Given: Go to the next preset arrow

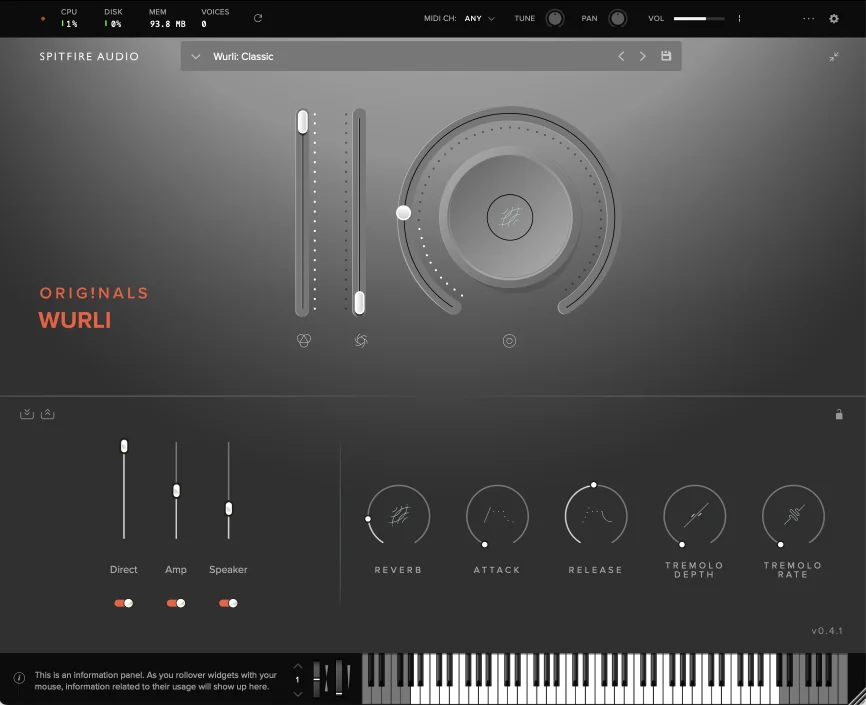Looking at the screenshot, I should [642, 56].
